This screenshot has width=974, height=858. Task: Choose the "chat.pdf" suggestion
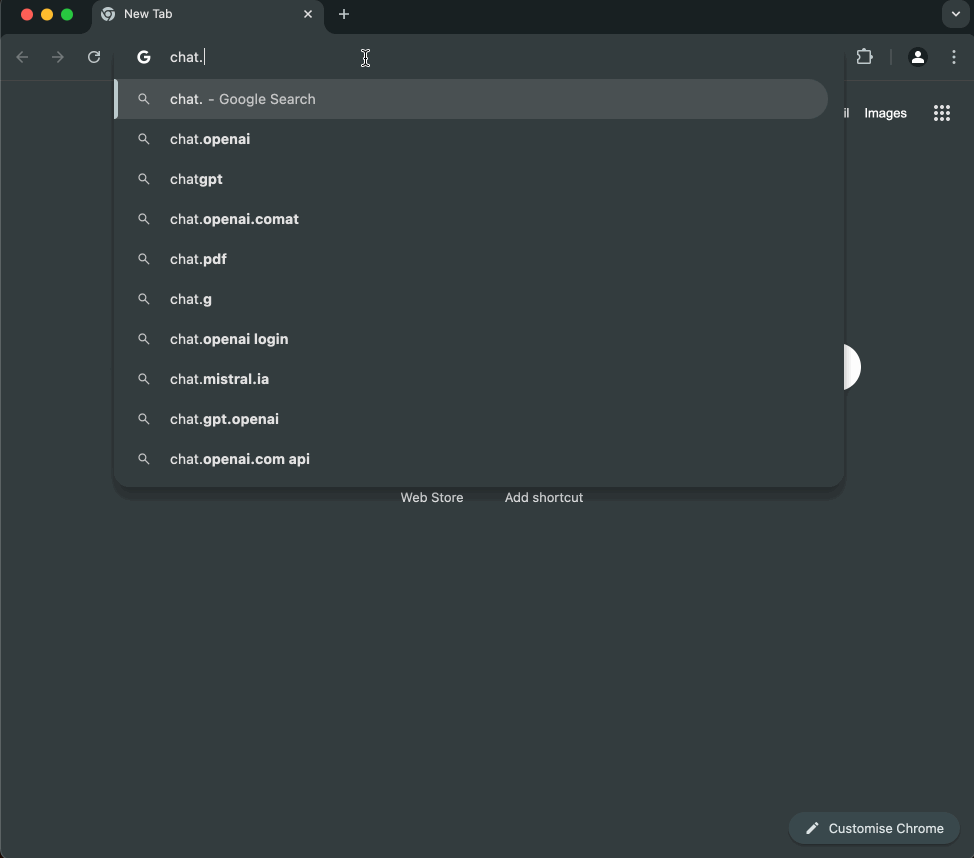(198, 259)
